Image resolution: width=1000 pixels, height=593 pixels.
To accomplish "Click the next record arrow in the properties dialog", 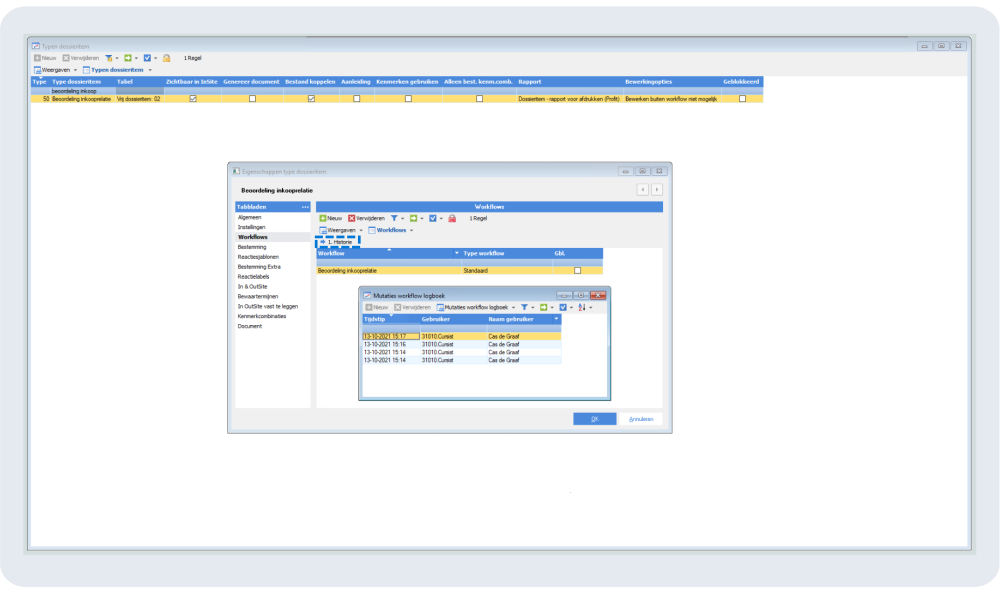I will click(x=656, y=189).
